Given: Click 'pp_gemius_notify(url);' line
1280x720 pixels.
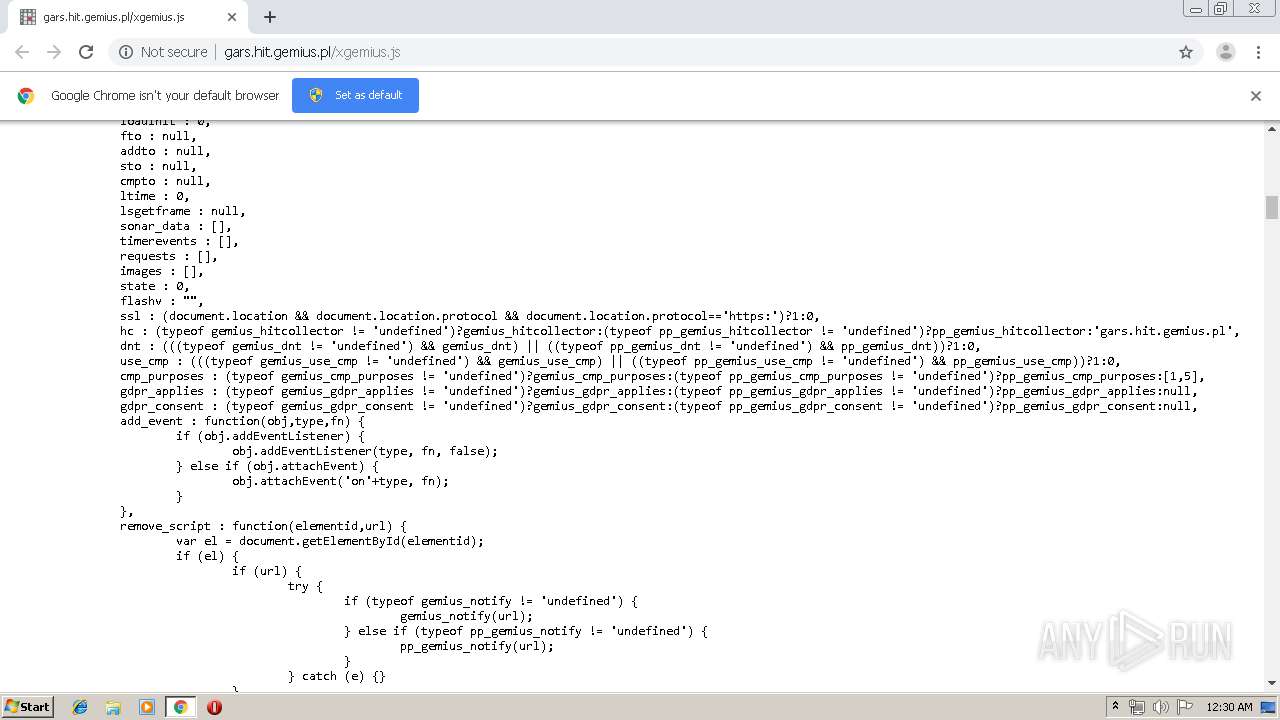Looking at the screenshot, I should coord(477,646).
